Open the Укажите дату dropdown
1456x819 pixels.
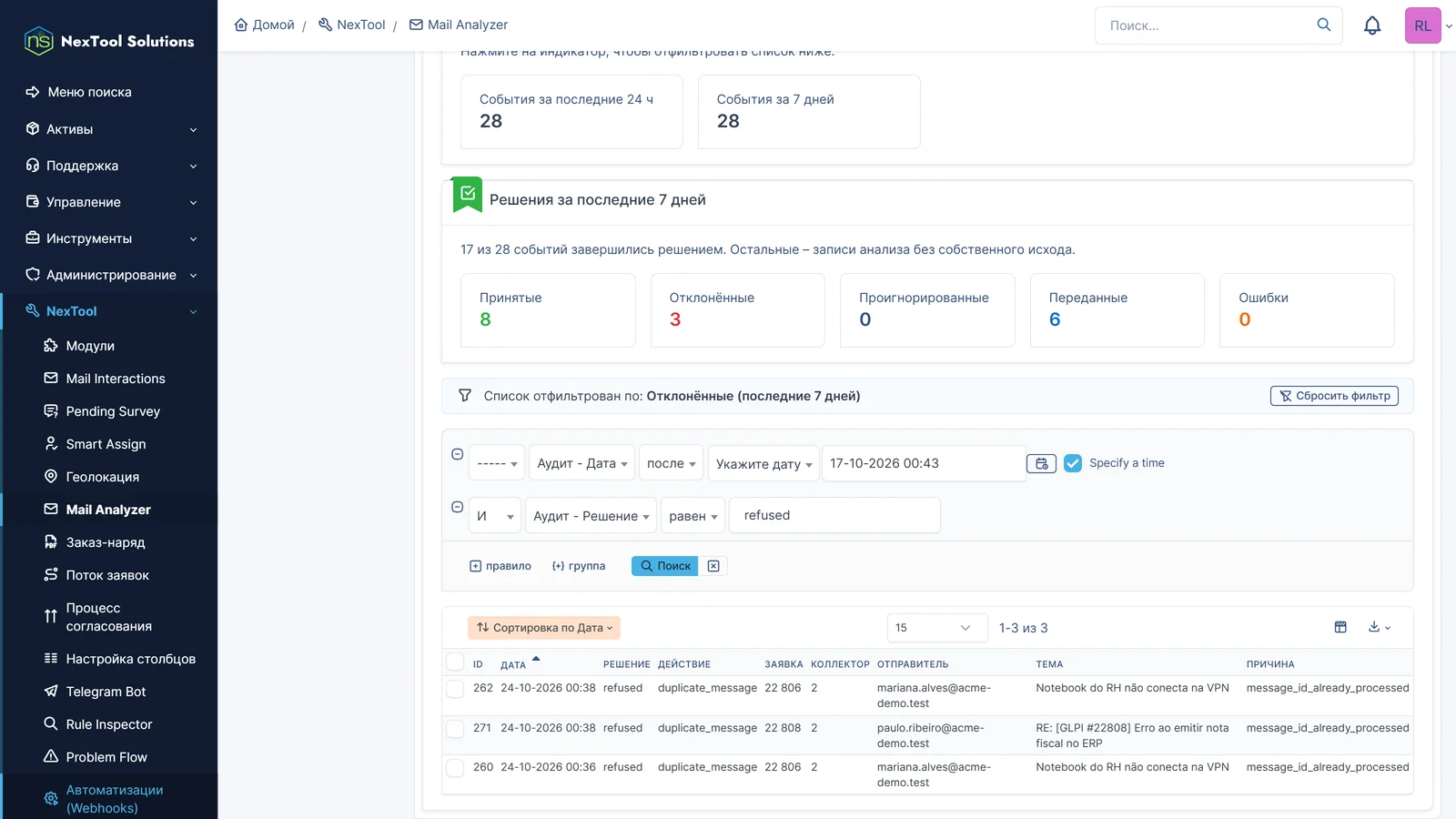point(763,464)
